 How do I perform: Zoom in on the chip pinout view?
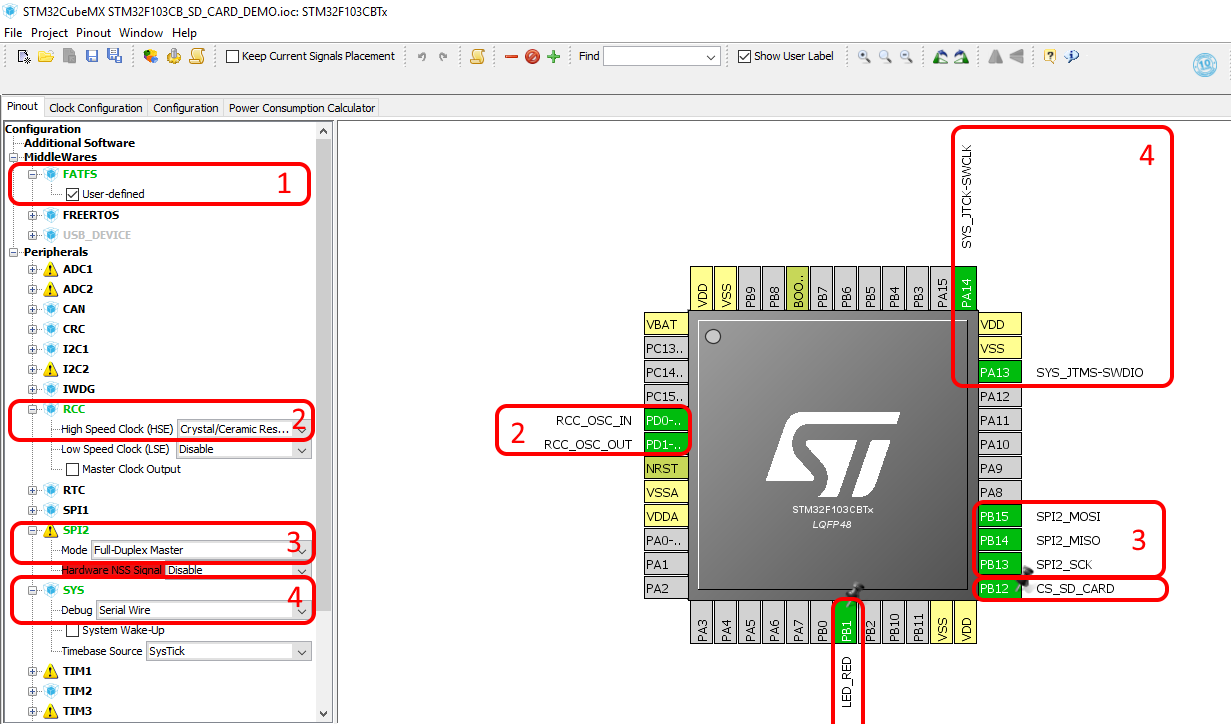pos(862,57)
